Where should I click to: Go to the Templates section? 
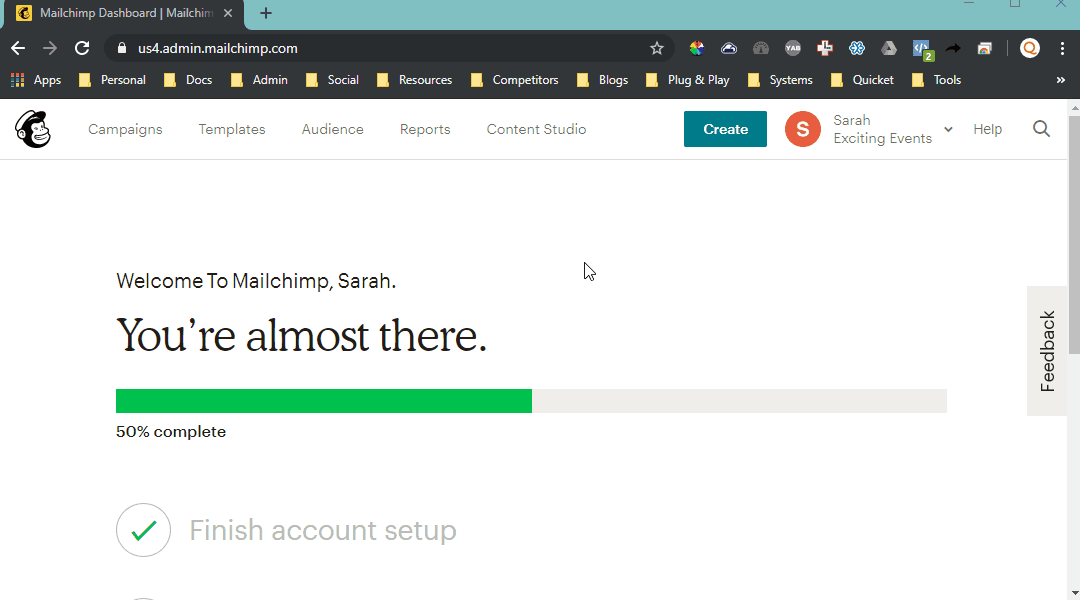point(232,129)
